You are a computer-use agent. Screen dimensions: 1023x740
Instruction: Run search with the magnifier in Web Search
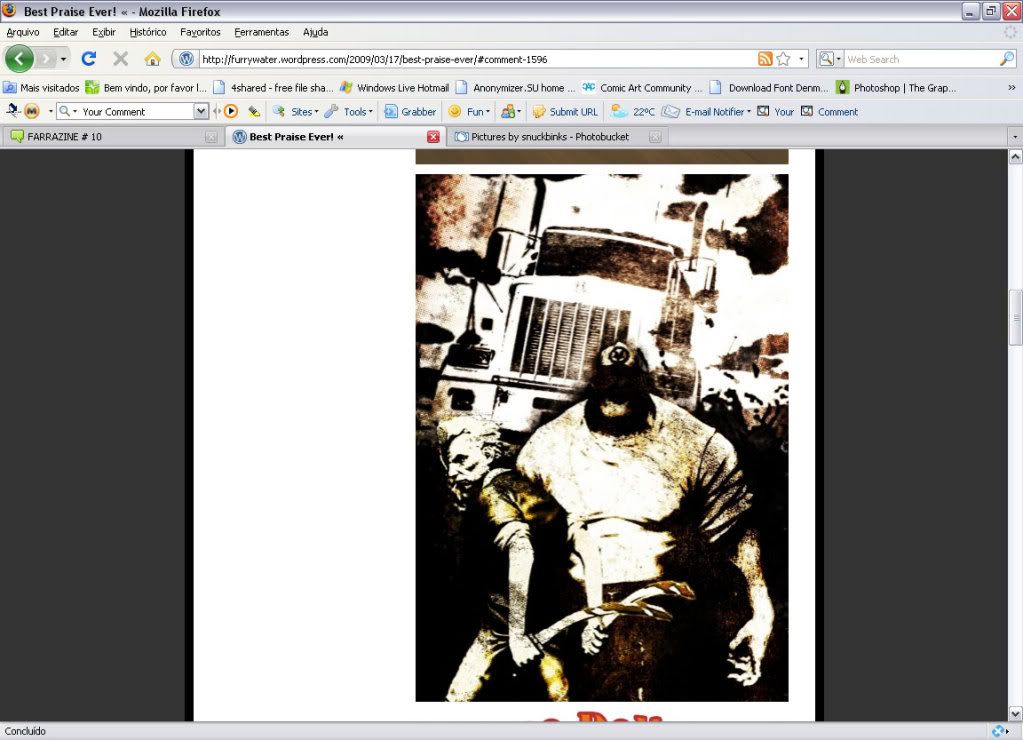coord(1007,59)
